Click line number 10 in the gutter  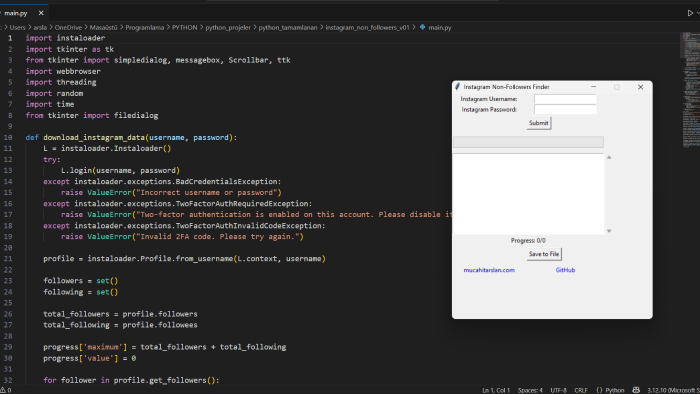click(x=8, y=137)
